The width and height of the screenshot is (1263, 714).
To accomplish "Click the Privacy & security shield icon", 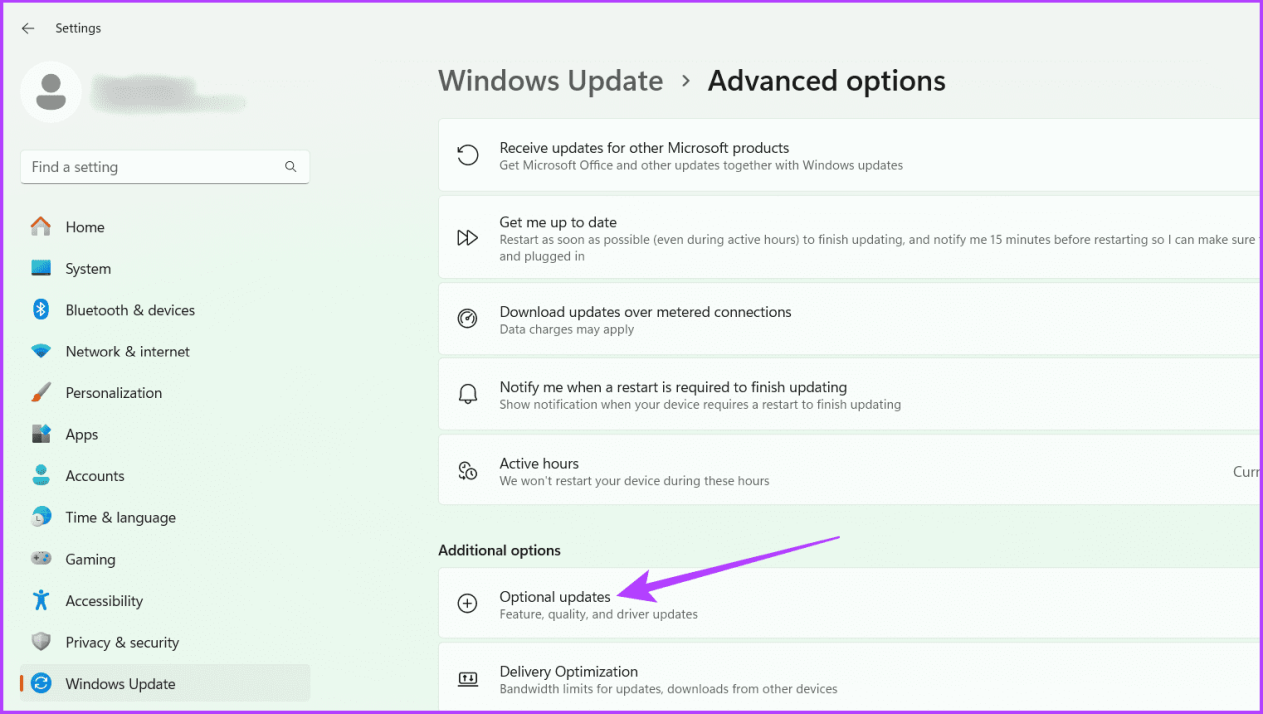I will (x=41, y=642).
